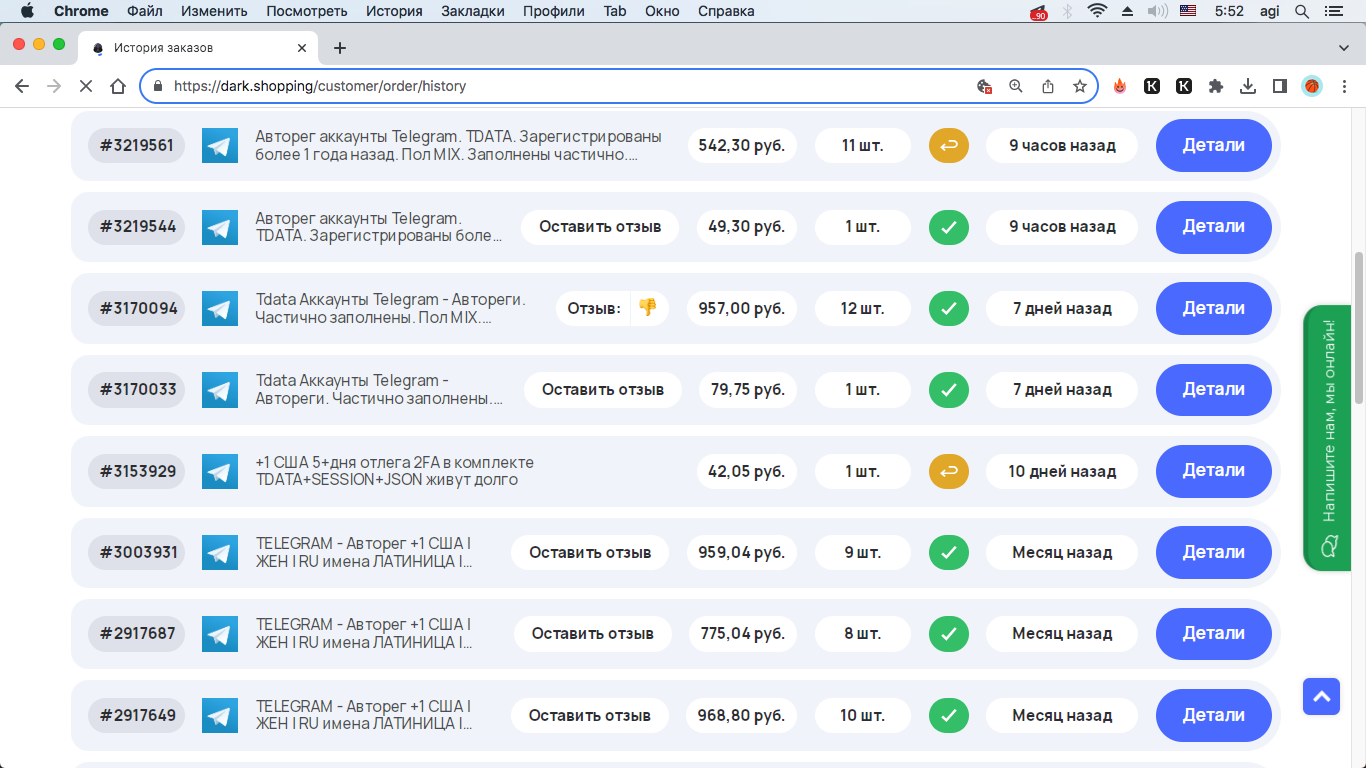
Task: Click the Telegram icon of order #3003931
Action: click(x=220, y=553)
